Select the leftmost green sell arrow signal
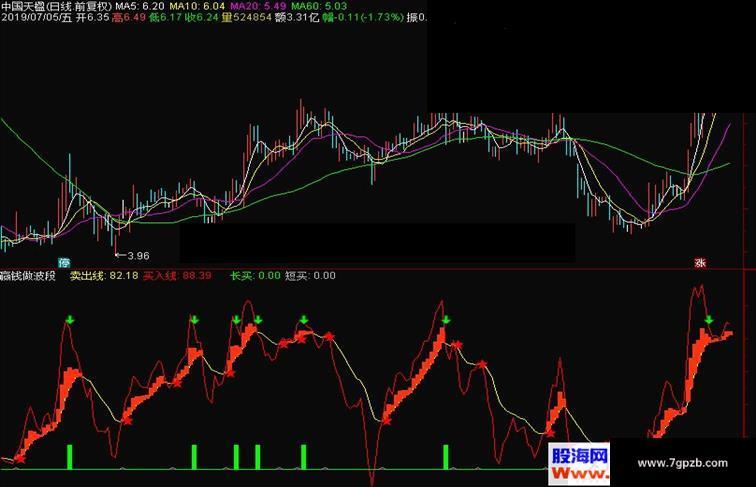This screenshot has height=487, width=756. 70,320
